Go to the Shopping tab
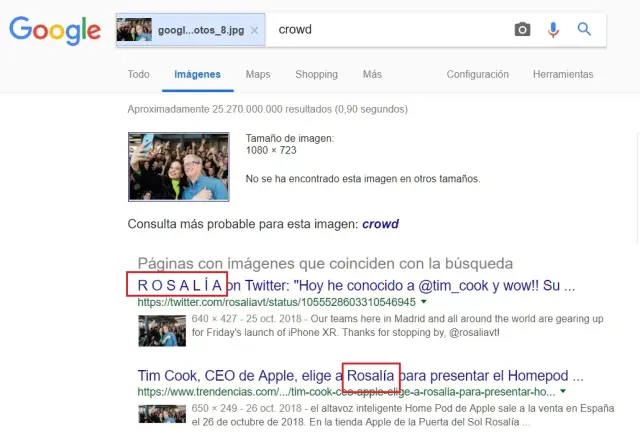Image resolution: width=640 pixels, height=436 pixels. [x=316, y=74]
